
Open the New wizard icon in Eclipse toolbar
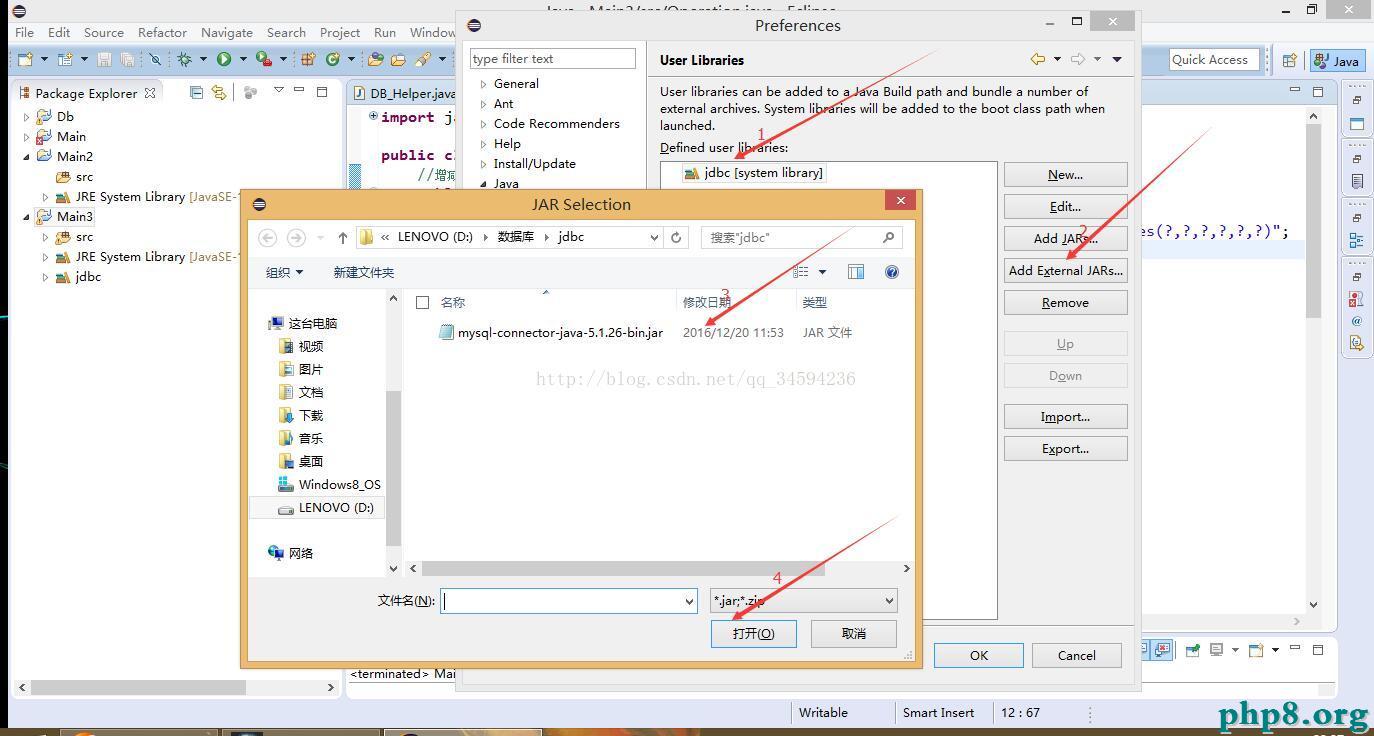[25, 60]
